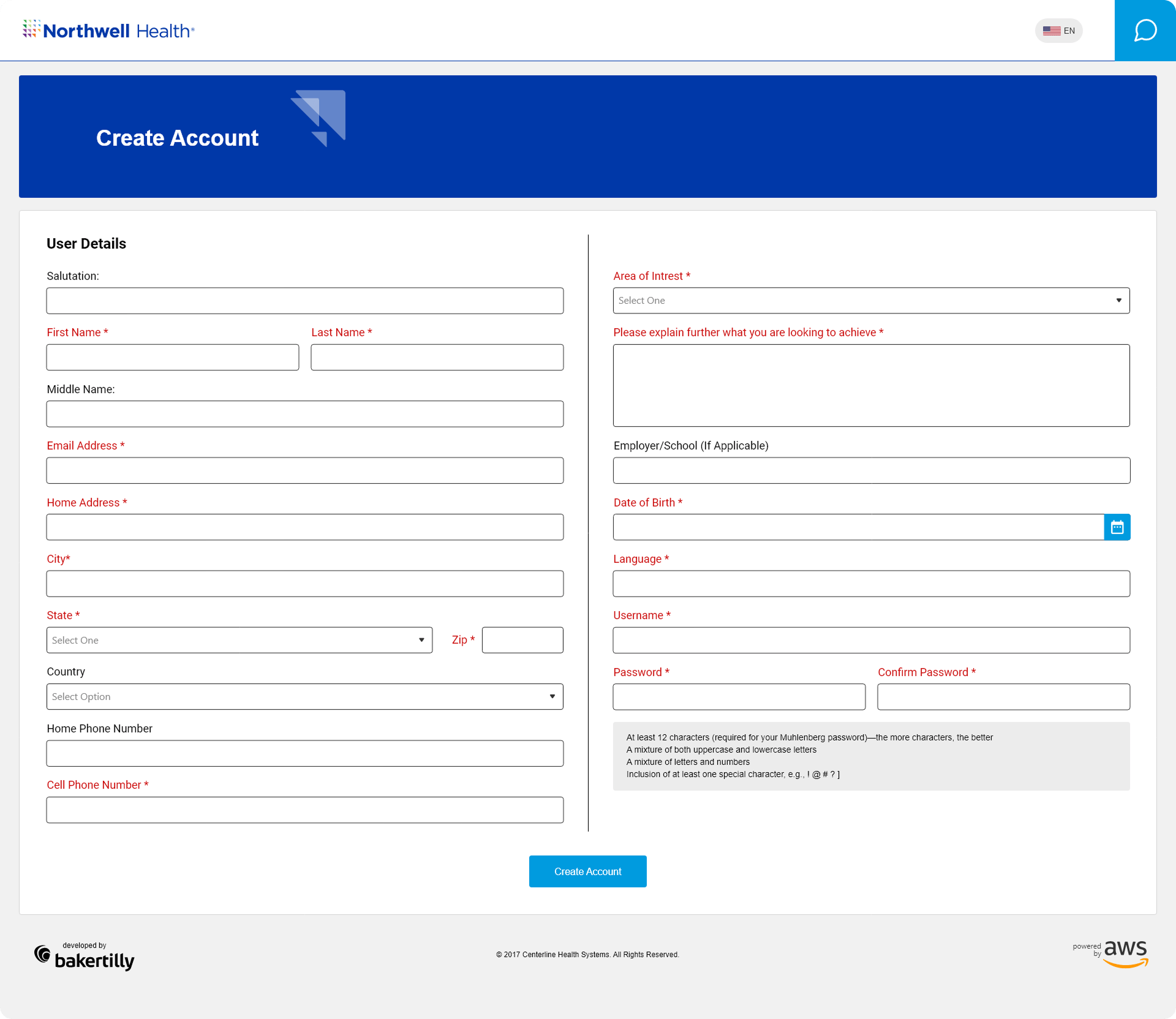Click the explanation text area
Viewport: 1176px width, 1019px height.
pyautogui.click(x=871, y=385)
